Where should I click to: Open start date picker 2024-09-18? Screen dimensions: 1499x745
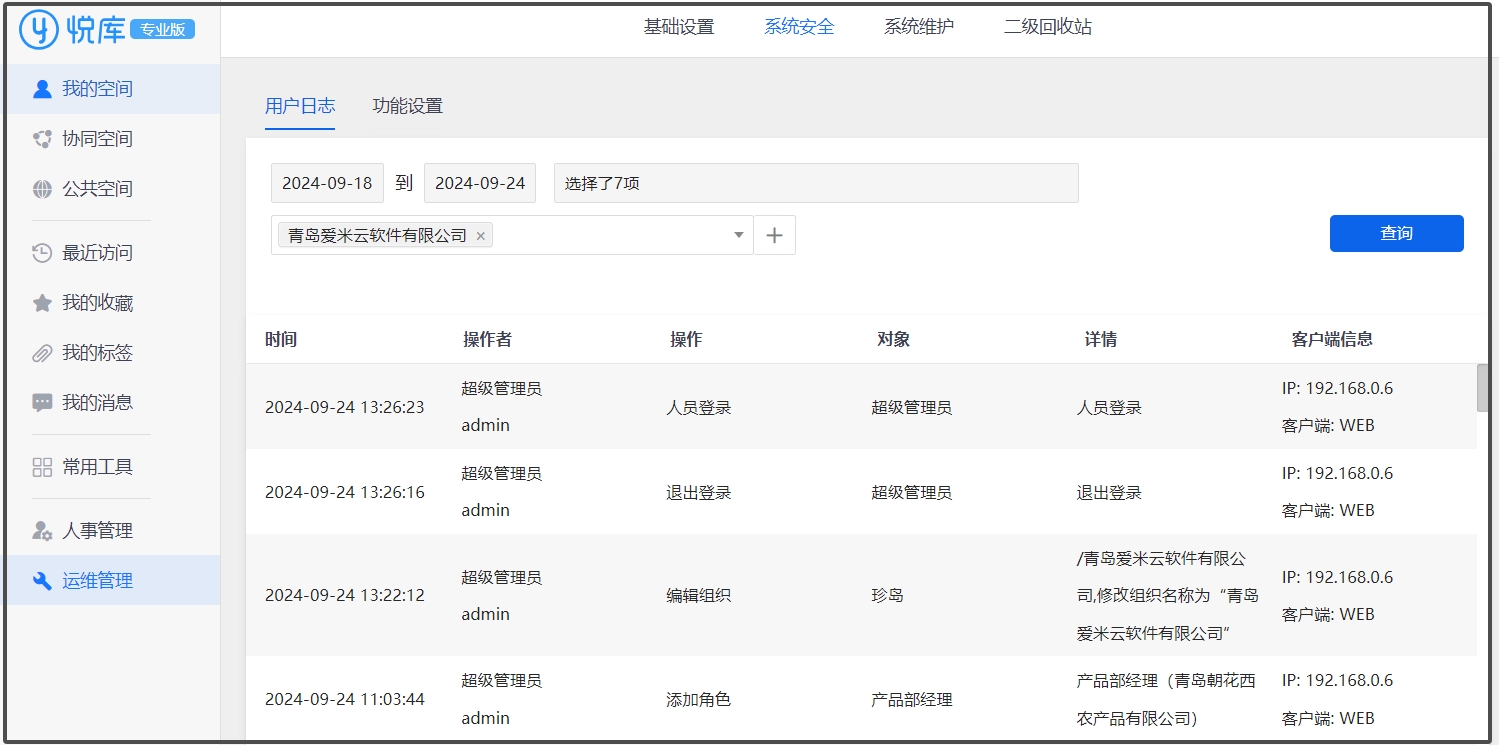[327, 183]
